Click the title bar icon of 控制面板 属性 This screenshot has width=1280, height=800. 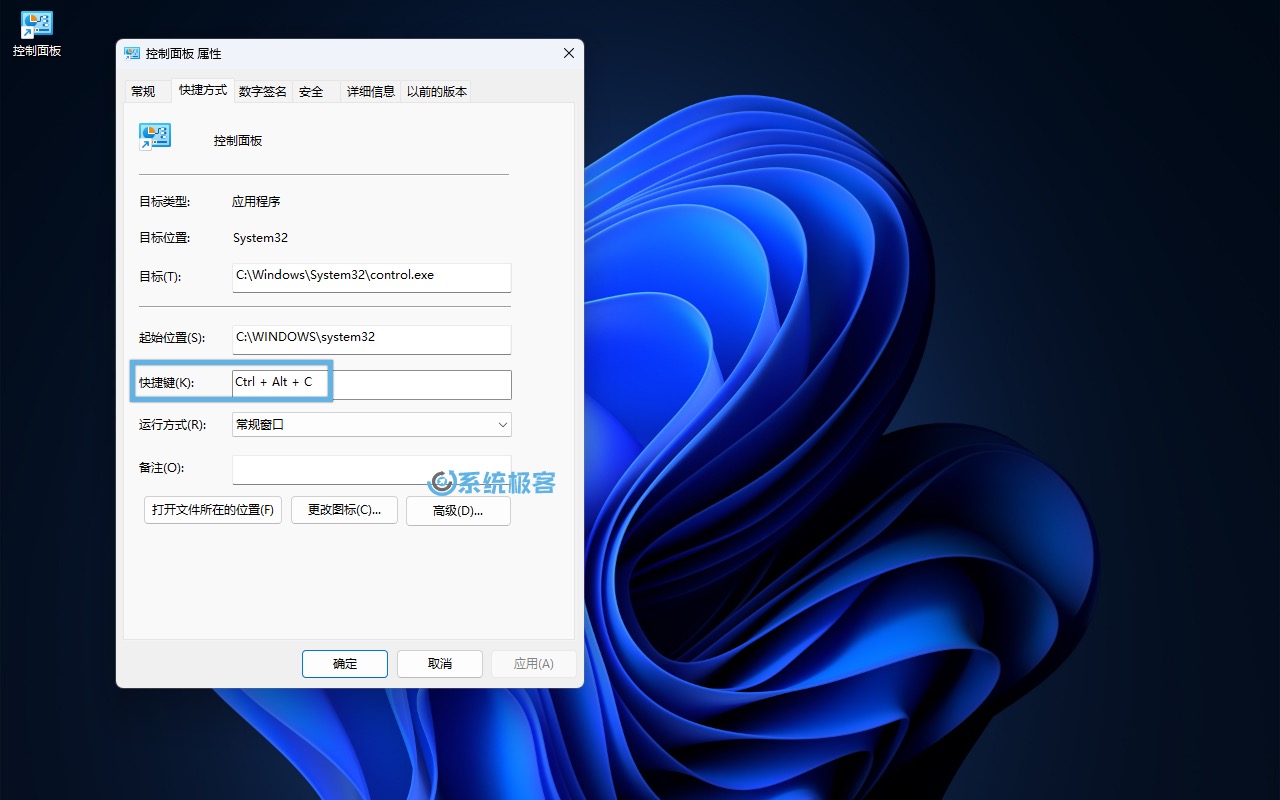[x=132, y=54]
